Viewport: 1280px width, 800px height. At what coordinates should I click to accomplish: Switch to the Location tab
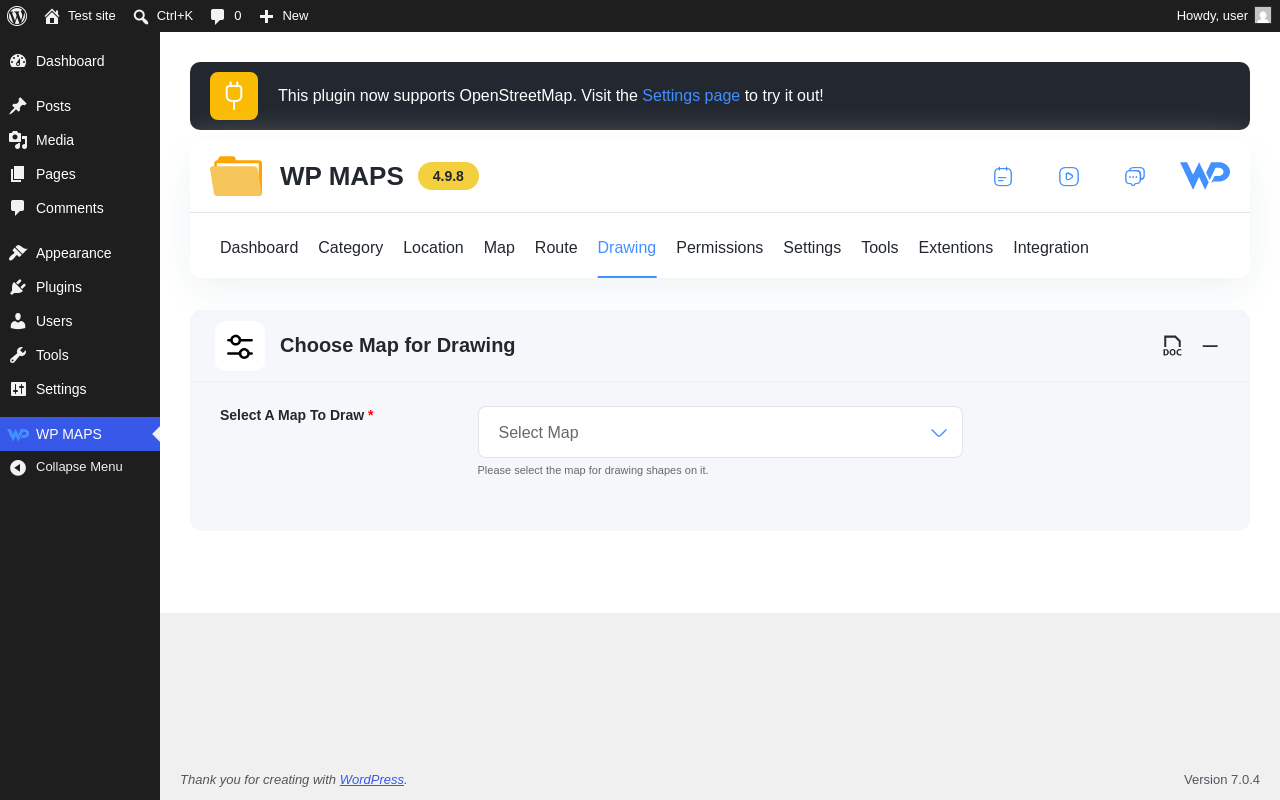click(x=433, y=248)
